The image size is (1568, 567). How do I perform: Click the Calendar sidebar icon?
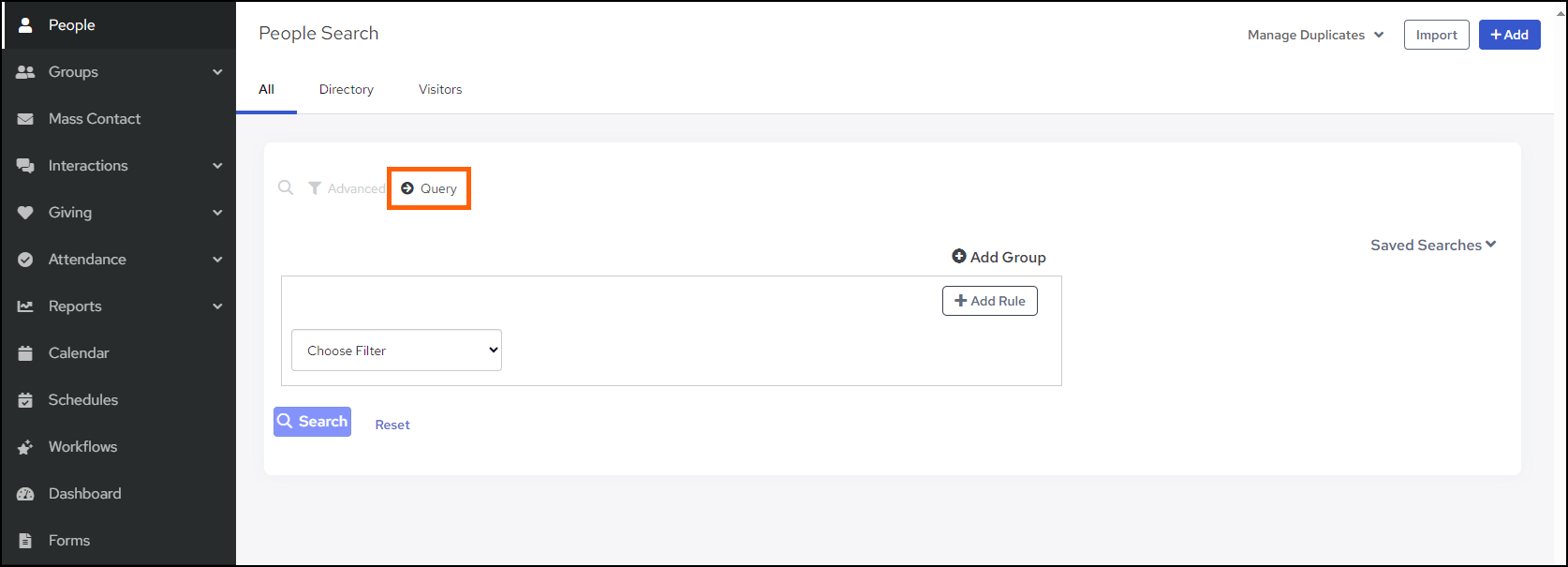pos(25,353)
